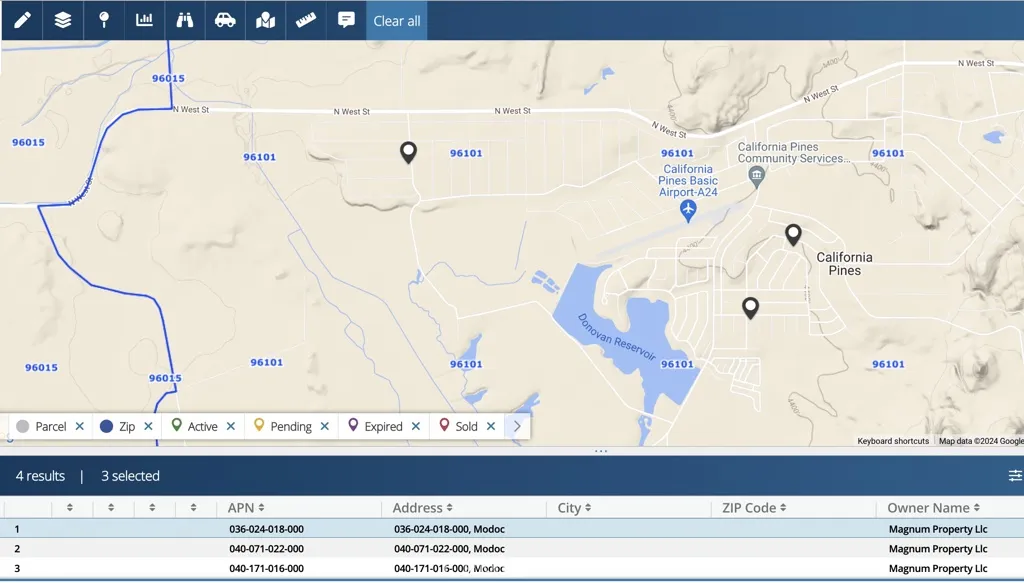1024x583 pixels.
Task: Select the drop pin tool
Action: click(104, 20)
